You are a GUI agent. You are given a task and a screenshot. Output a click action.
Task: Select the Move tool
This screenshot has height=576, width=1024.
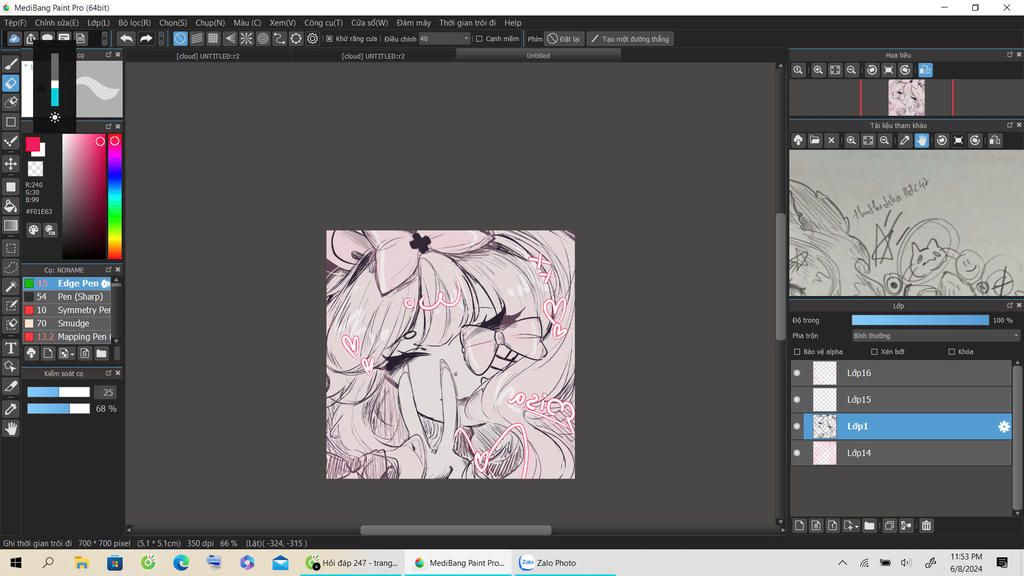[x=10, y=164]
